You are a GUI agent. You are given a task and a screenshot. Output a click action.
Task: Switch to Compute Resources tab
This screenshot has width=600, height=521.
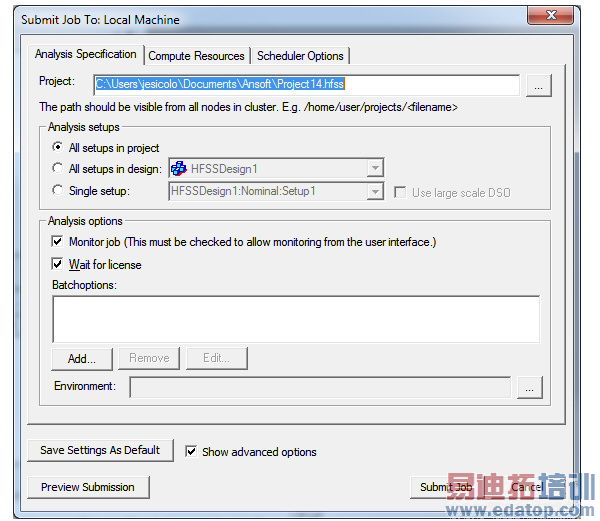pos(196,56)
